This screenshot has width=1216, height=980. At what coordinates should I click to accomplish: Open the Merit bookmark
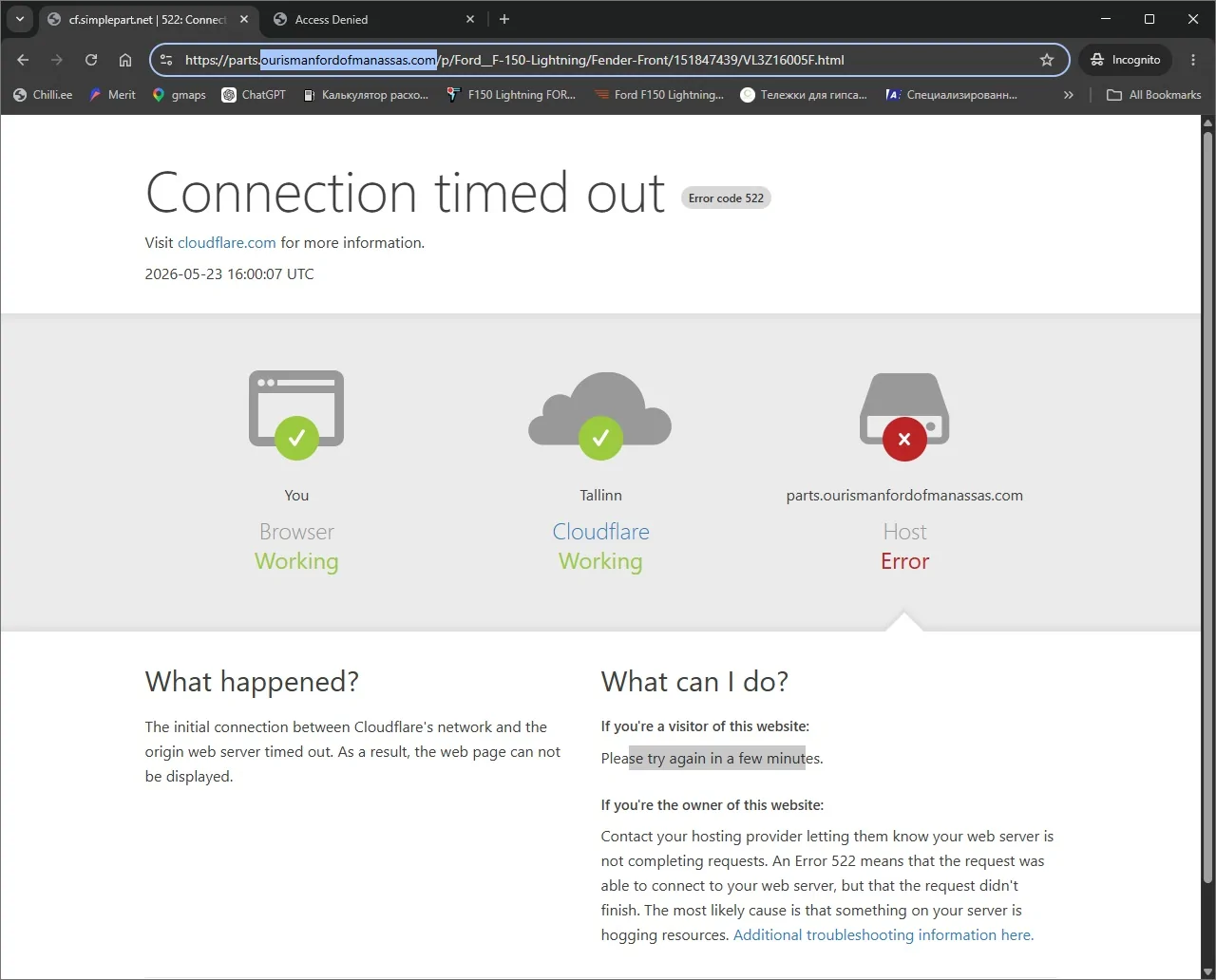tap(112, 95)
